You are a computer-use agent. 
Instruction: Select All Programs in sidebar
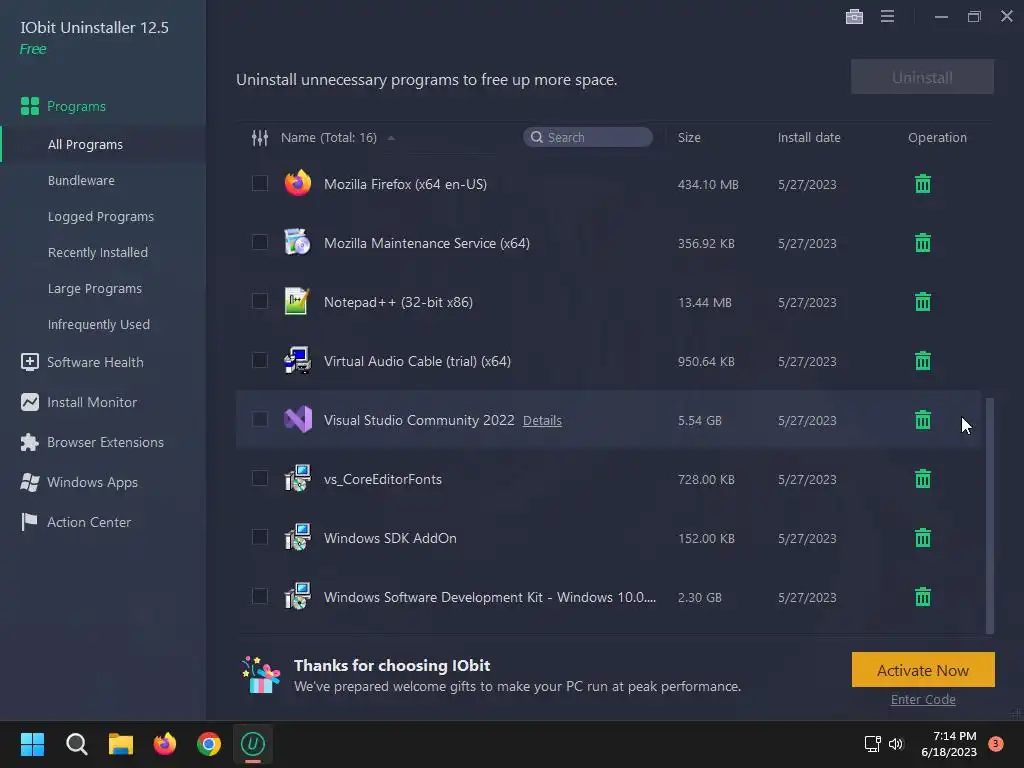[85, 144]
